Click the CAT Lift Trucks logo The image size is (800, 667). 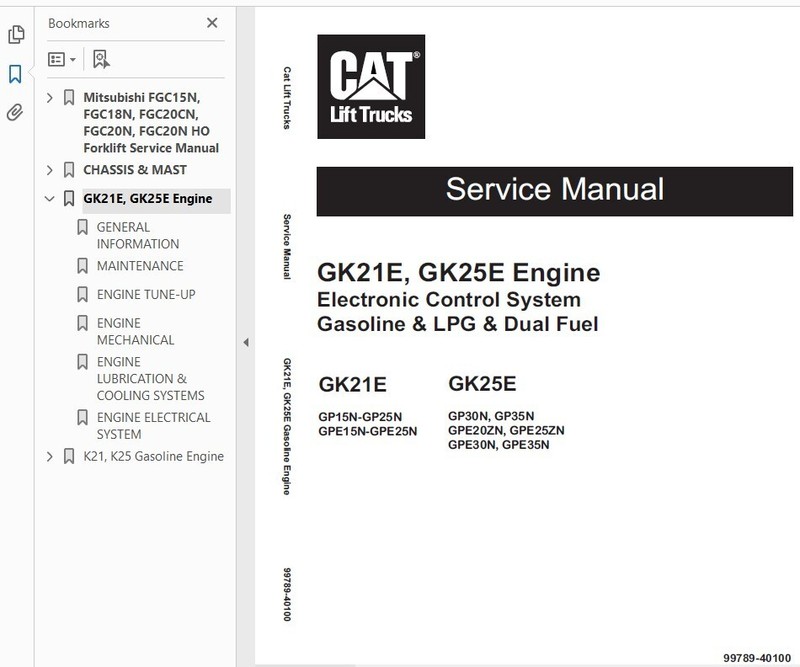[371, 87]
